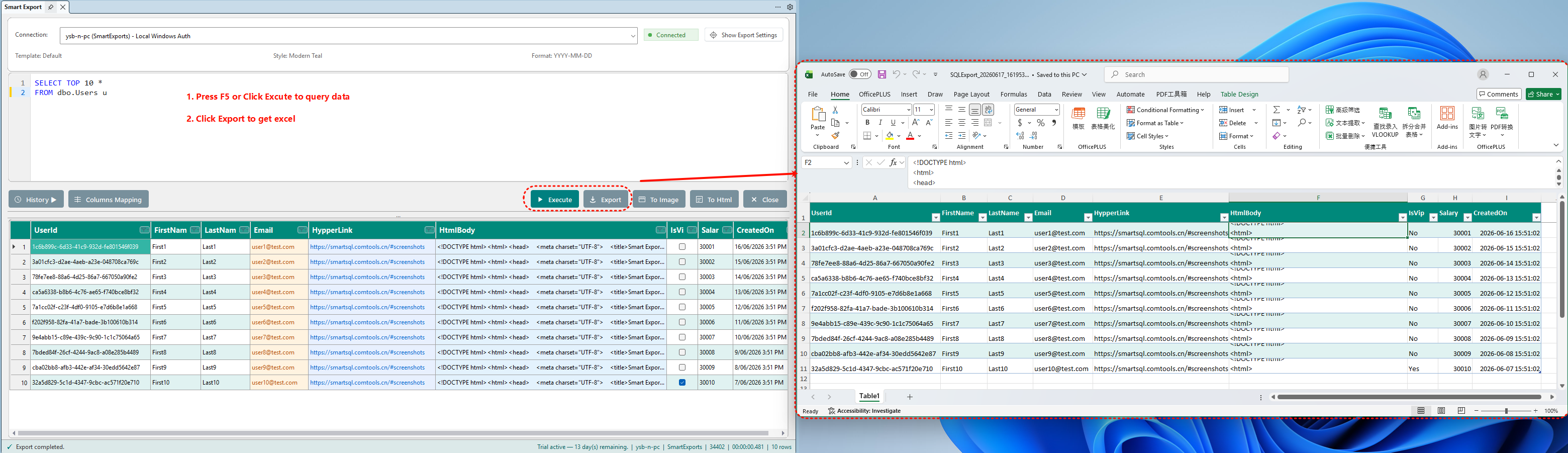Open the General number format dropdown
Screen dimensions: 1568x453
pos(1056,110)
